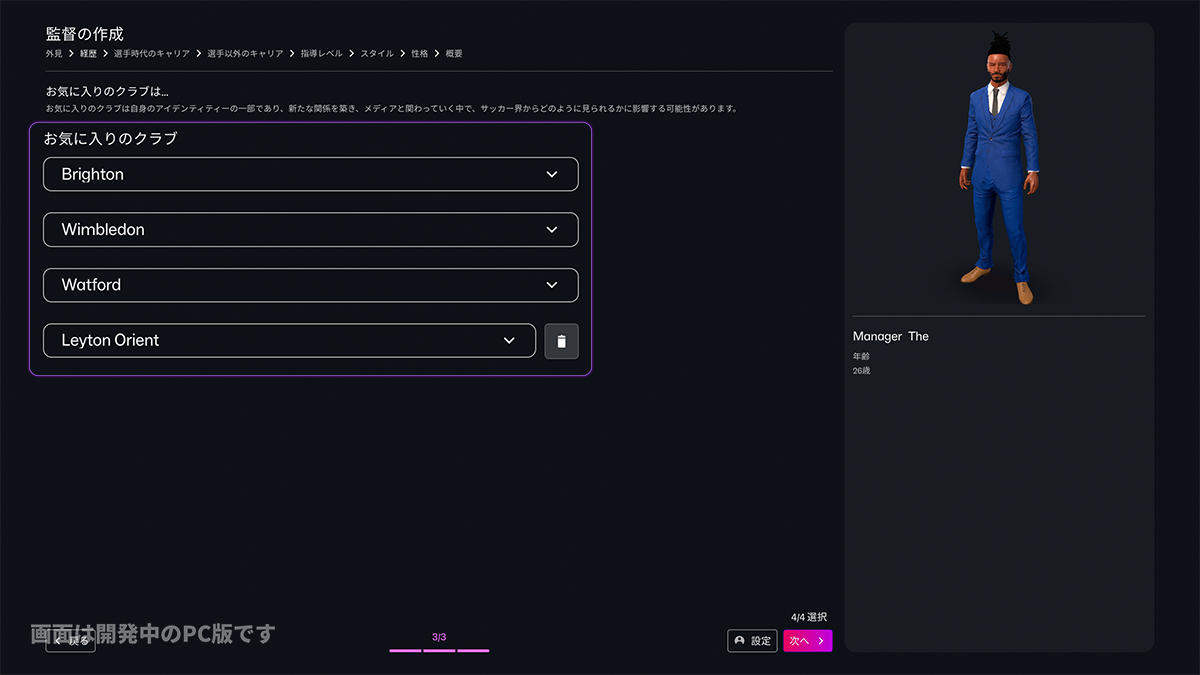The image size is (1200, 675).
Task: Click the 戻る back button
Action: [x=71, y=641]
